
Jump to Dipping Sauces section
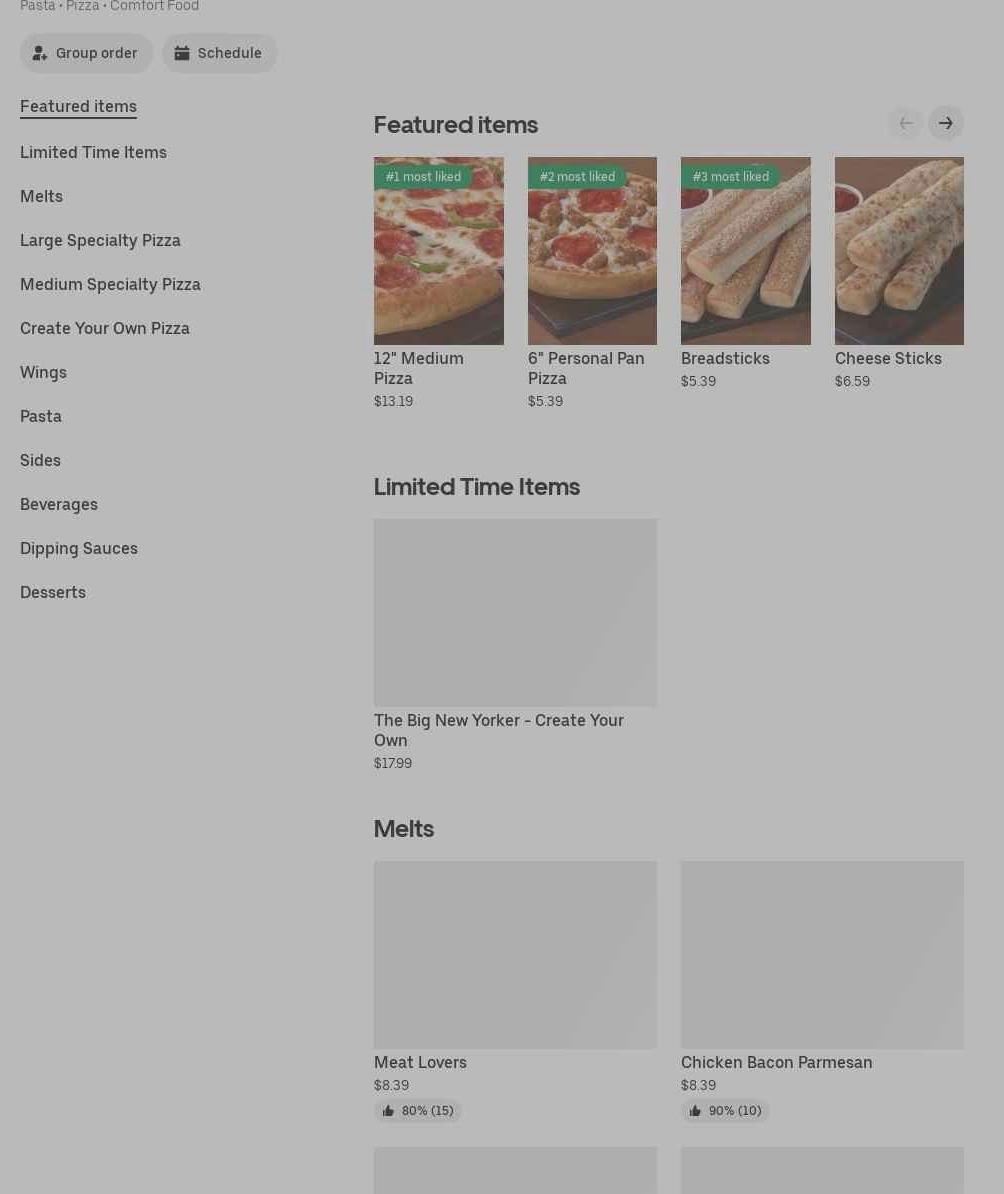tap(78, 548)
